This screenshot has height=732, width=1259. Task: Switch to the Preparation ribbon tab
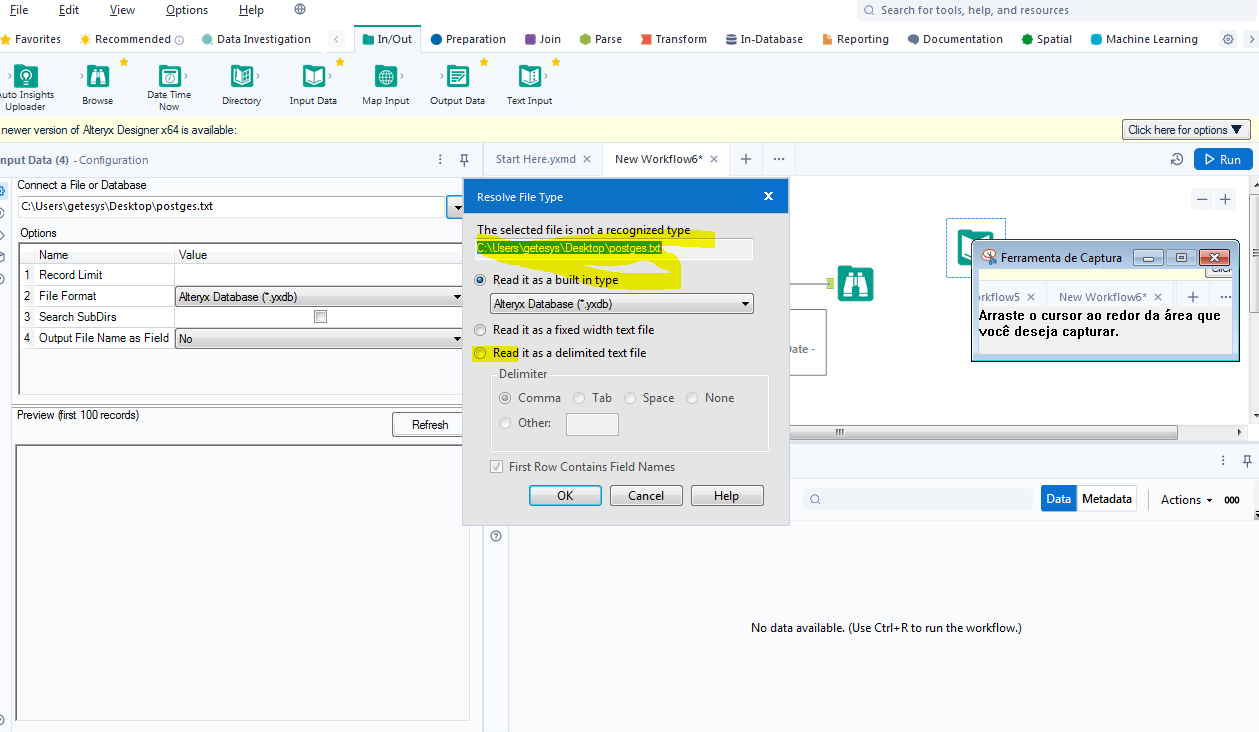click(x=467, y=40)
